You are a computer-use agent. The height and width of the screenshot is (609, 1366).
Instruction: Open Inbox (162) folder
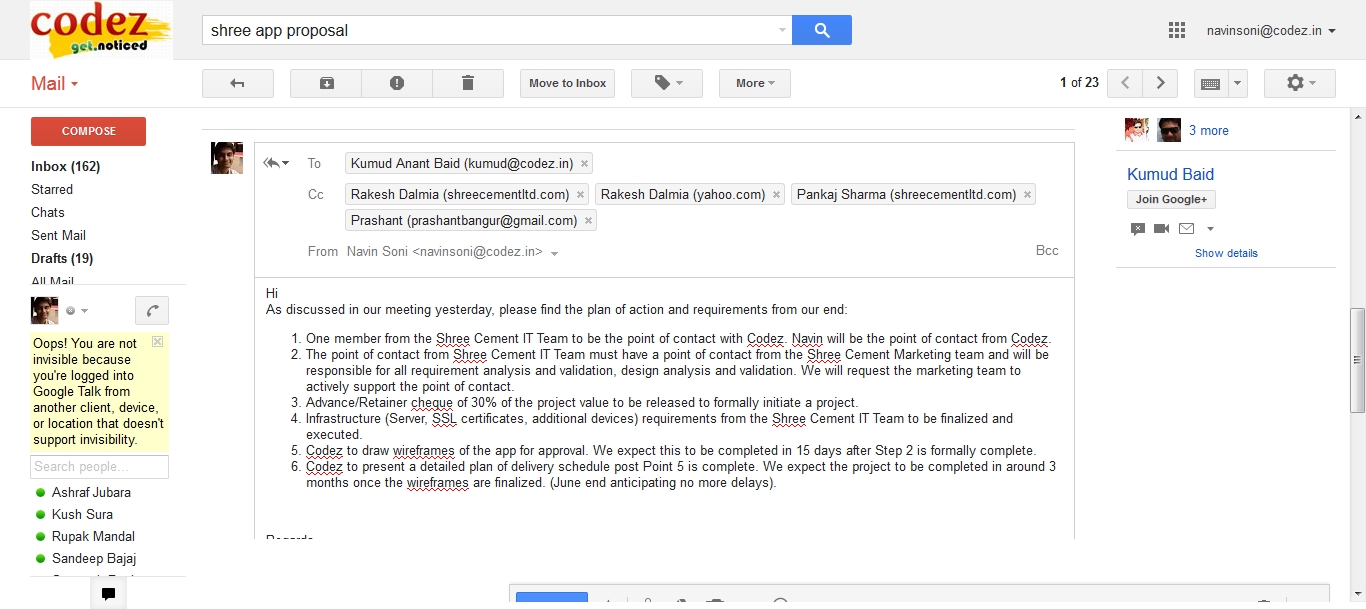tap(66, 166)
